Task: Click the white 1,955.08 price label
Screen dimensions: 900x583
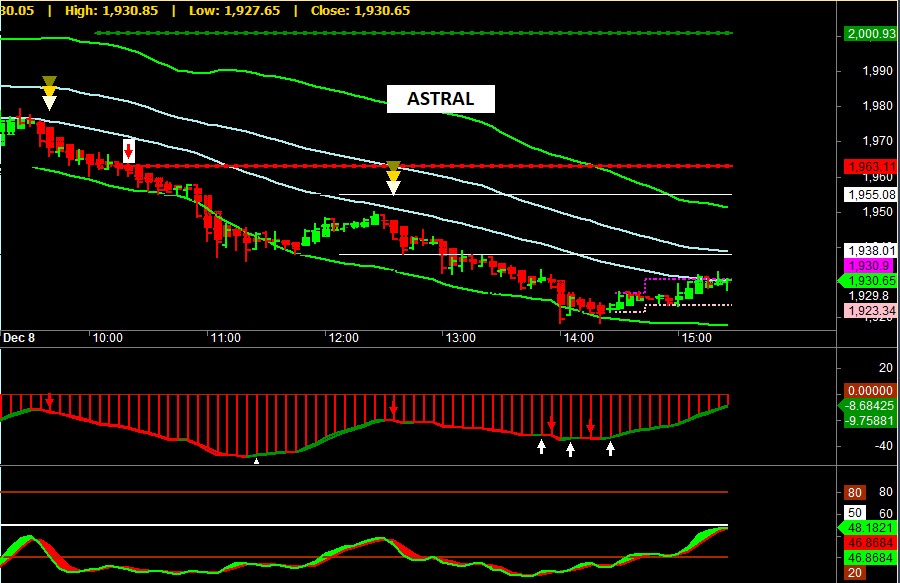Action: pyautogui.click(x=868, y=194)
